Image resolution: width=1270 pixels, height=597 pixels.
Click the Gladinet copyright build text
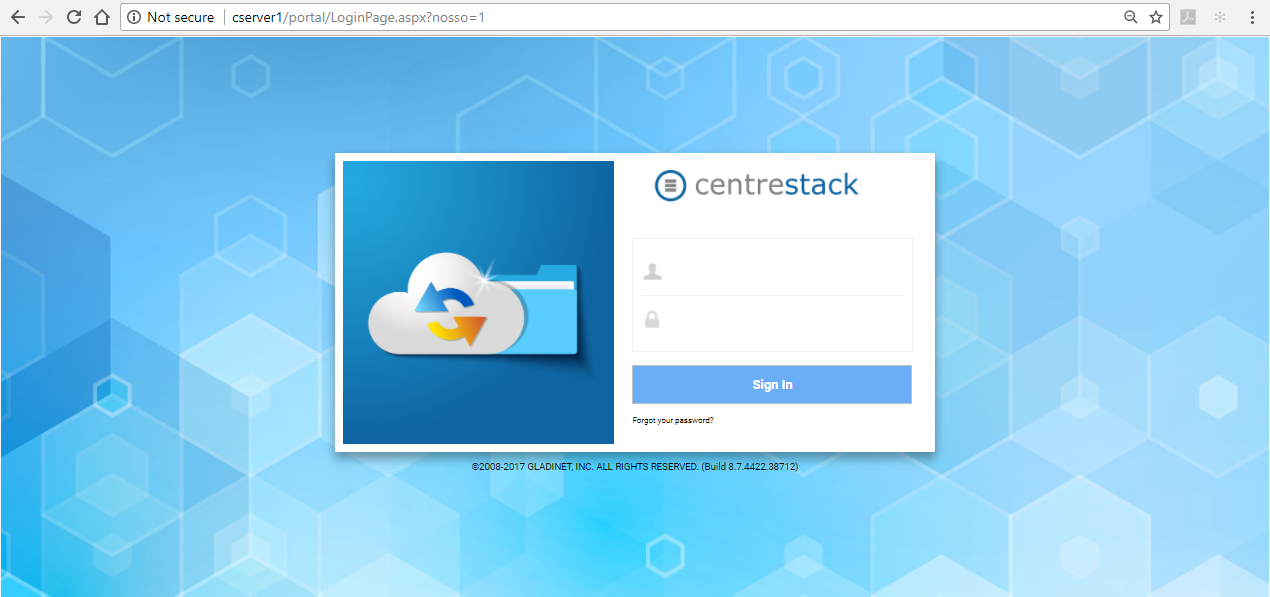635,466
